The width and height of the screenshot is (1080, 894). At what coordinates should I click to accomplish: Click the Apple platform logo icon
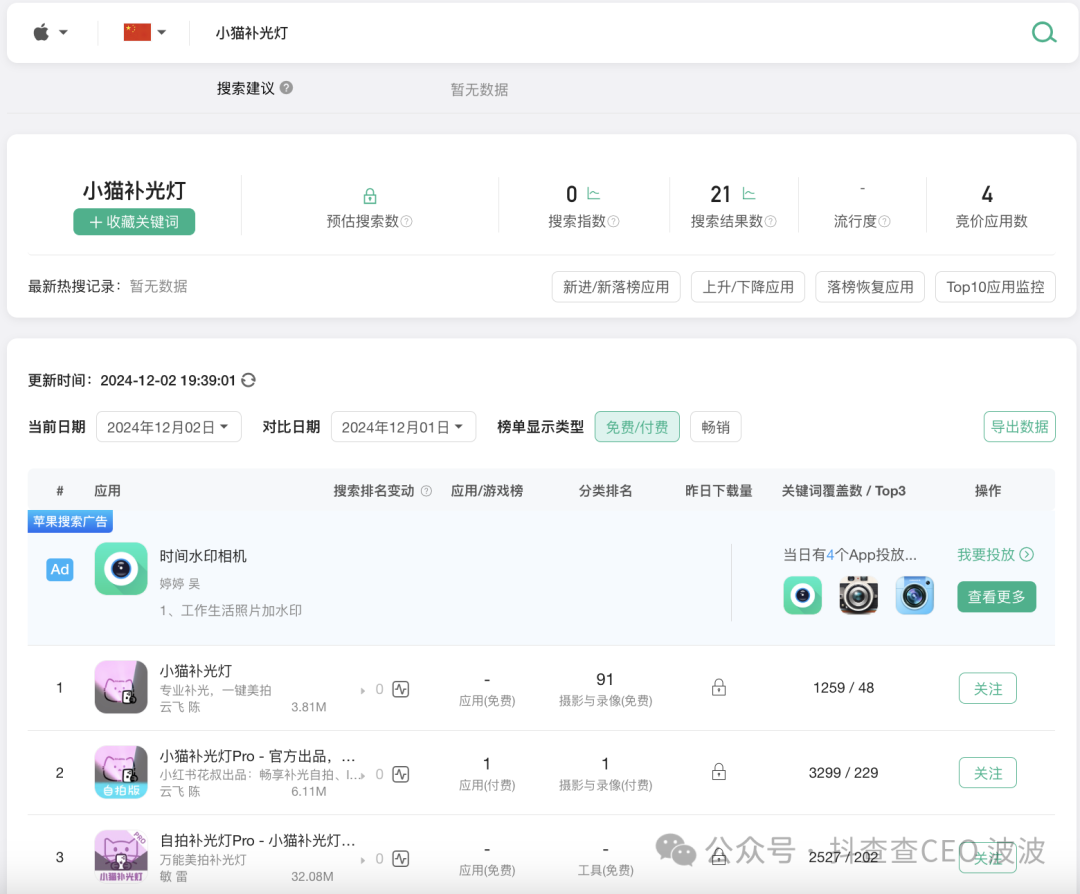[40, 31]
